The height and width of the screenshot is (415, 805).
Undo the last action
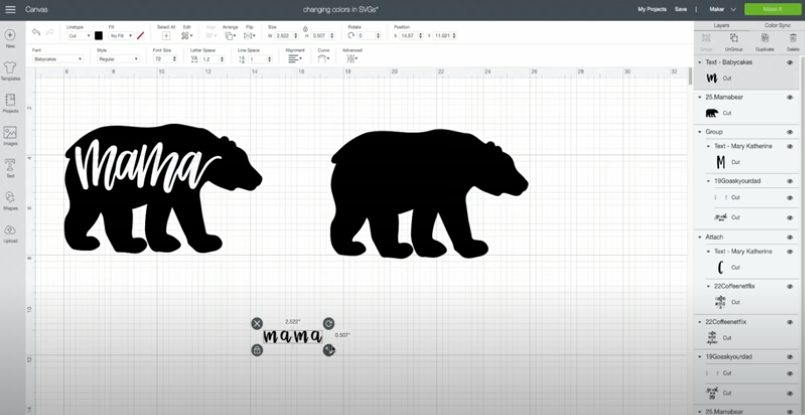click(x=36, y=32)
